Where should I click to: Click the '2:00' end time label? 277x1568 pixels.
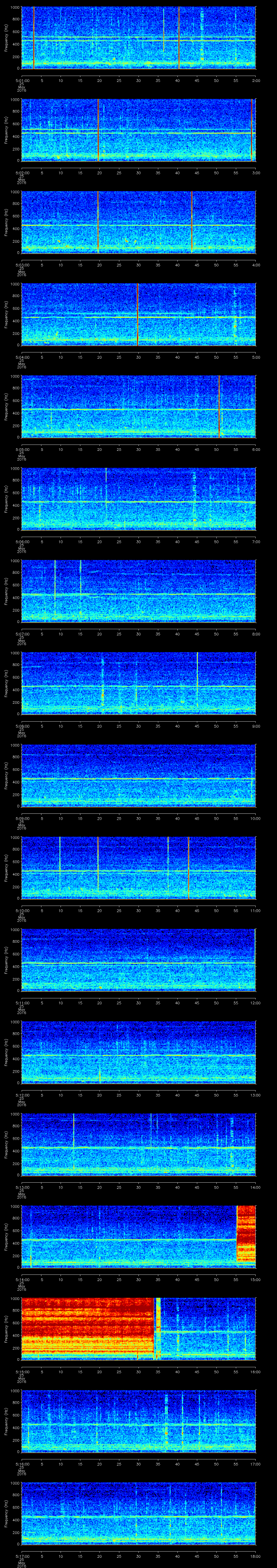pos(256,80)
